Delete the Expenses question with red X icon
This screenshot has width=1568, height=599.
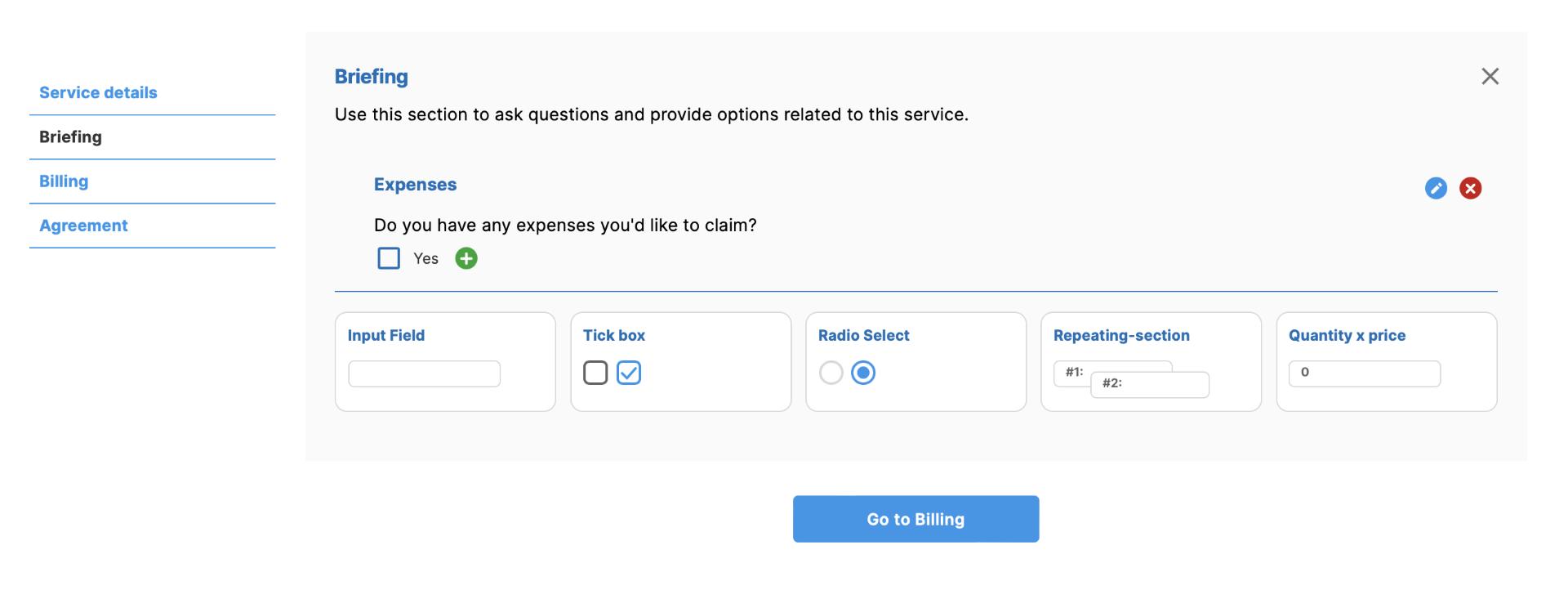pyautogui.click(x=1470, y=188)
